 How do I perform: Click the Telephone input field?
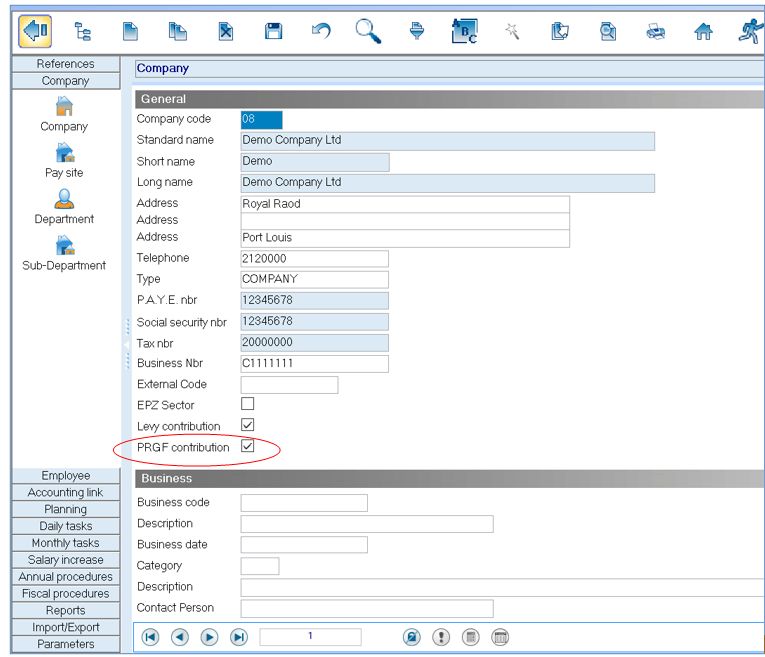pyautogui.click(x=314, y=258)
